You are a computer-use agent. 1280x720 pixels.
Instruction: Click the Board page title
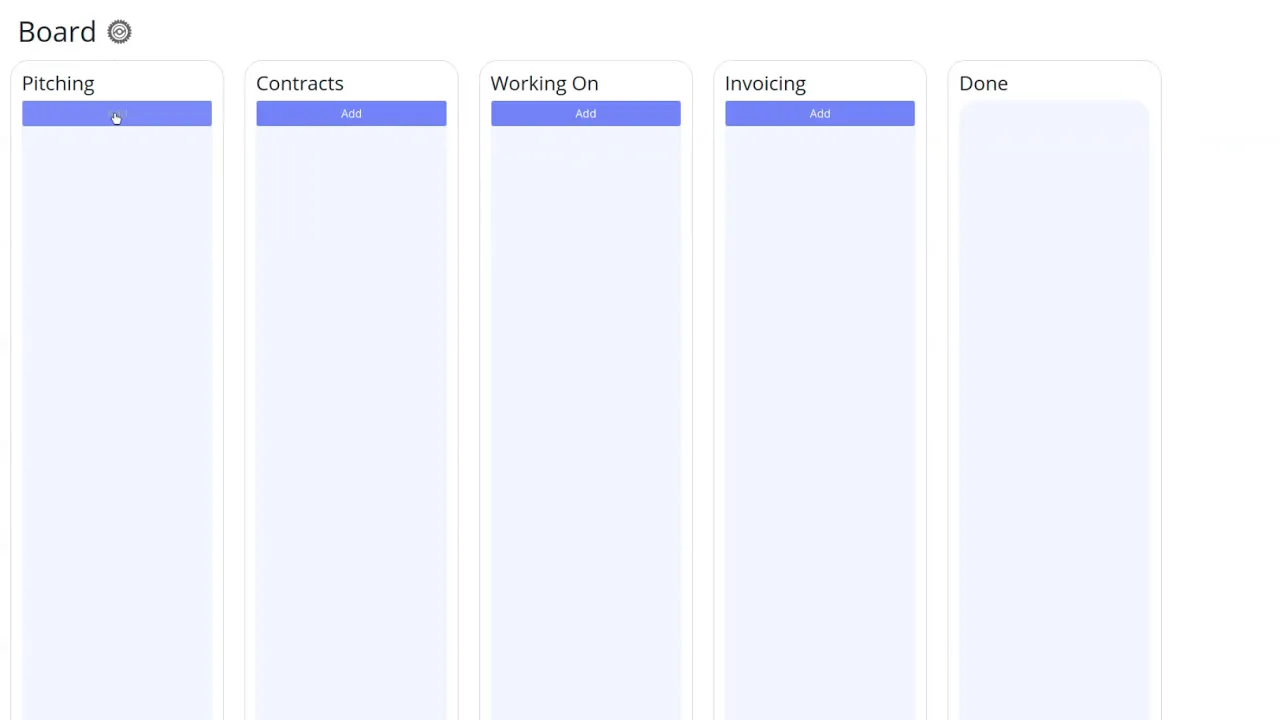pos(57,32)
